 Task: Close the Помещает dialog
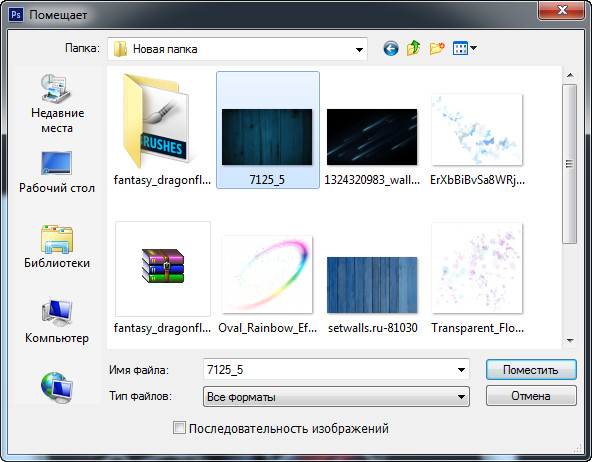562,10
